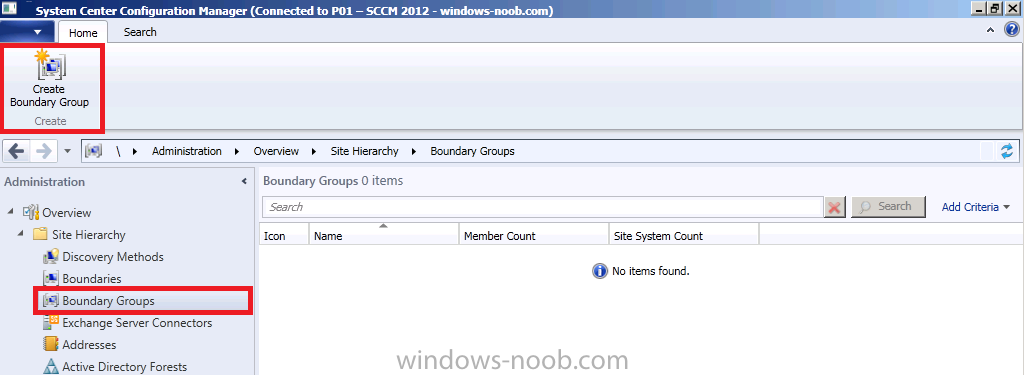1024x375 pixels.
Task: Open Discovery Methods in the tree
Action: [113, 257]
